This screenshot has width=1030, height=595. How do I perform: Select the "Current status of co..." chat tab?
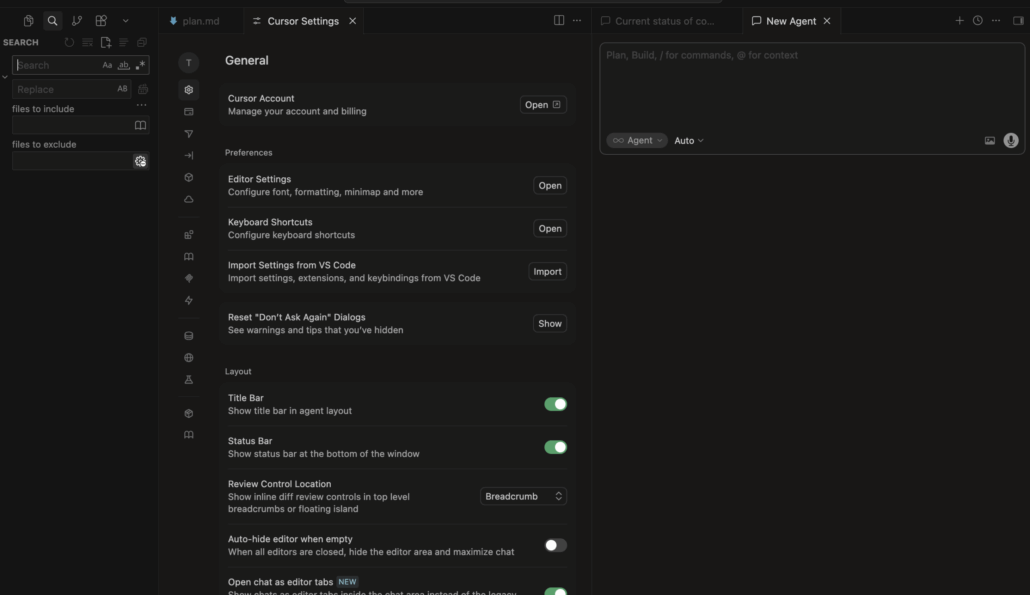pos(664,21)
